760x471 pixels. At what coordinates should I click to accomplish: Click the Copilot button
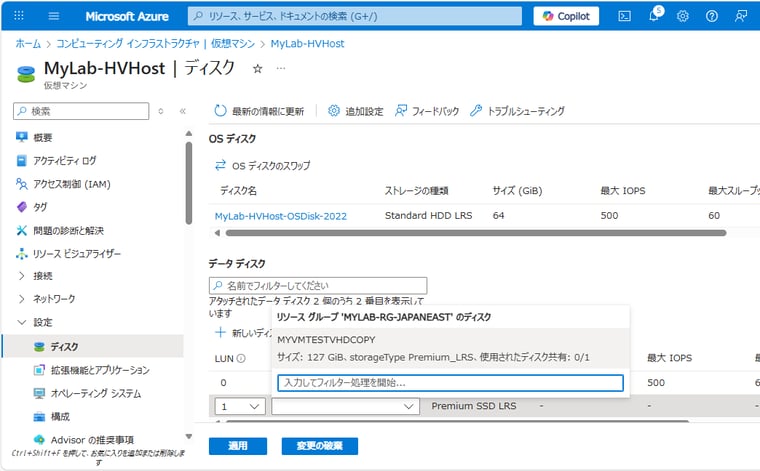click(566, 16)
